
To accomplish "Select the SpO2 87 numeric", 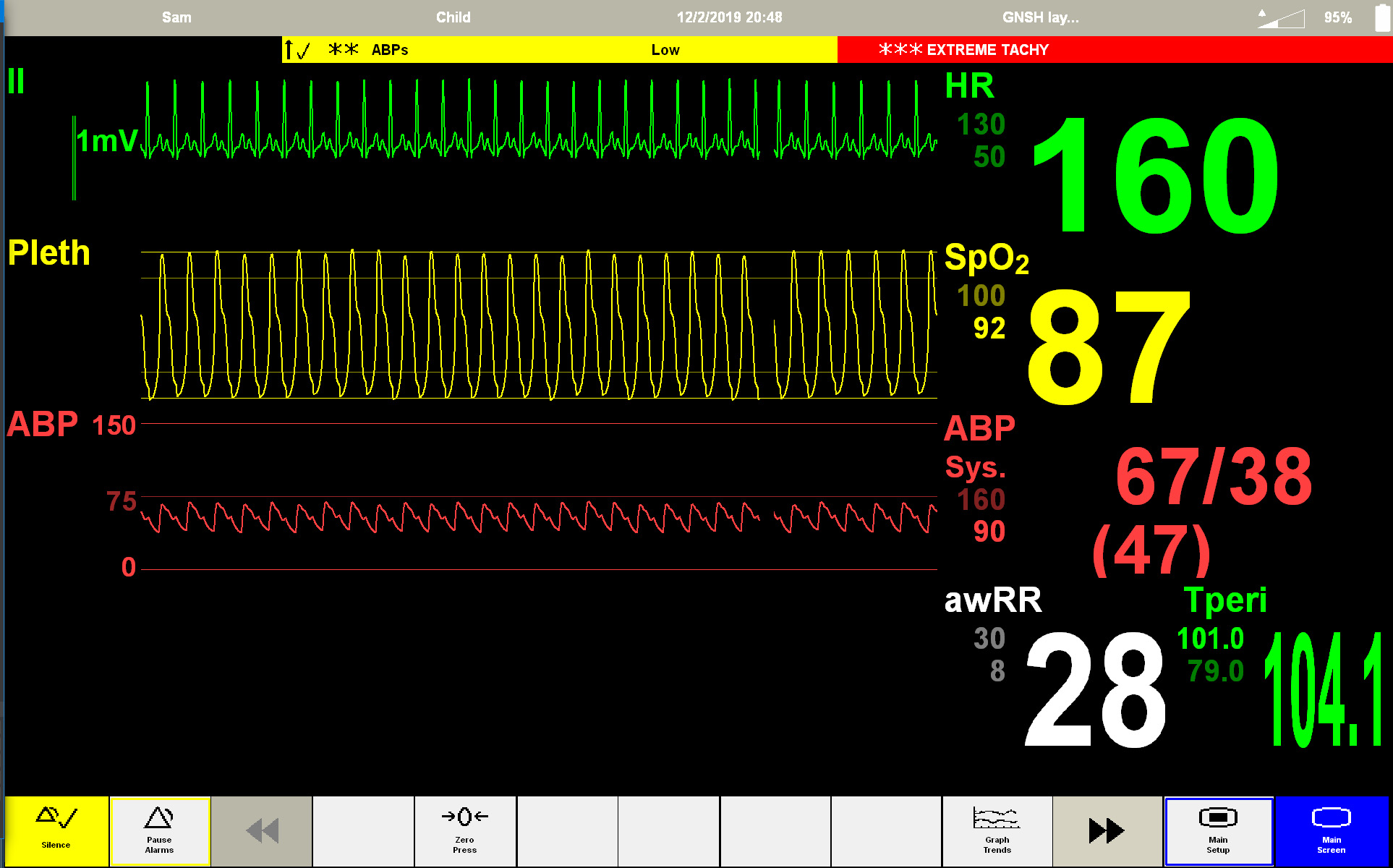I will [x=1108, y=347].
